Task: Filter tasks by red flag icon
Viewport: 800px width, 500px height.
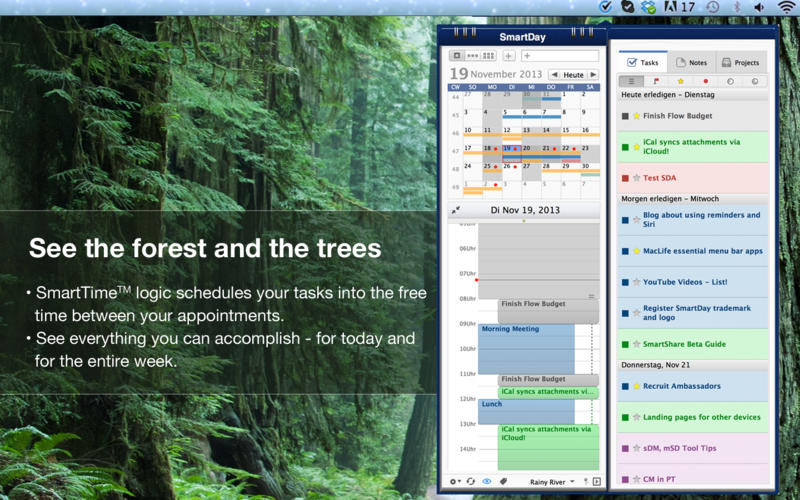Action: click(656, 81)
